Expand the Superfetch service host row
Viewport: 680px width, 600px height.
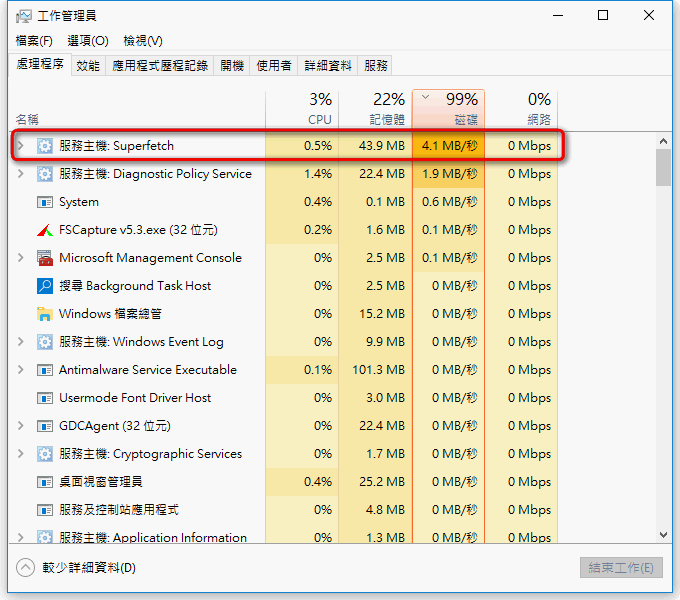[x=20, y=146]
